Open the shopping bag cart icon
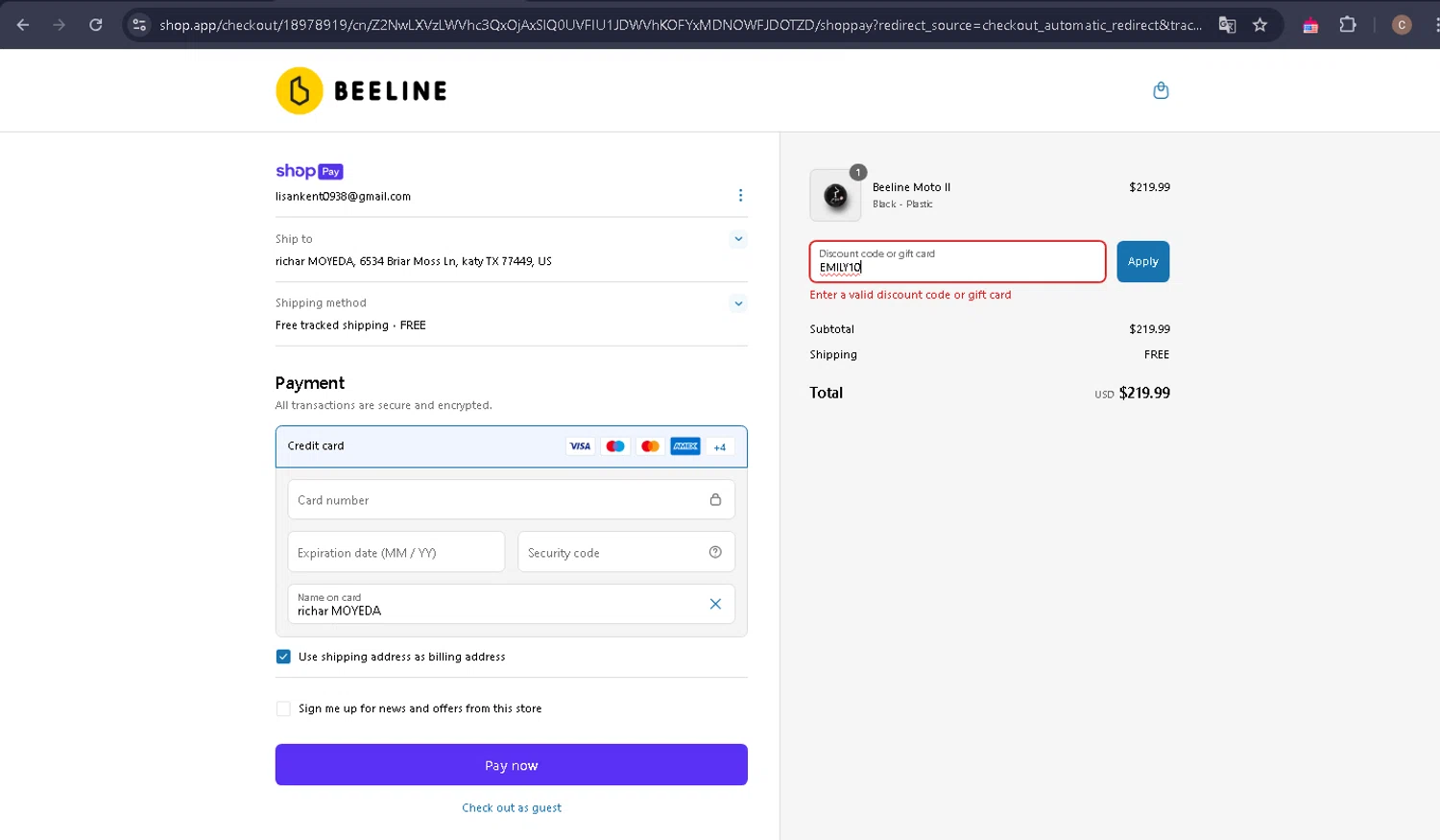The width and height of the screenshot is (1440, 840). (1161, 90)
